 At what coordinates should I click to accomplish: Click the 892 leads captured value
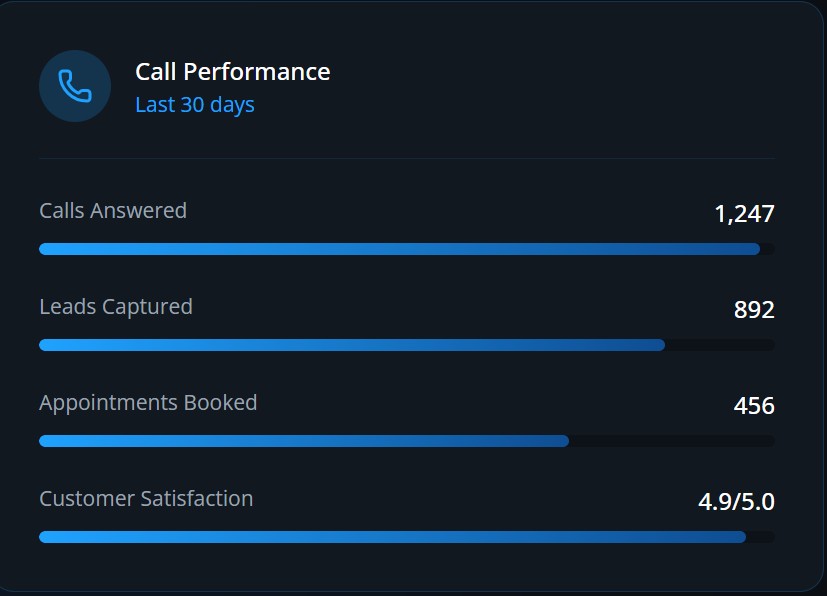pos(754,310)
